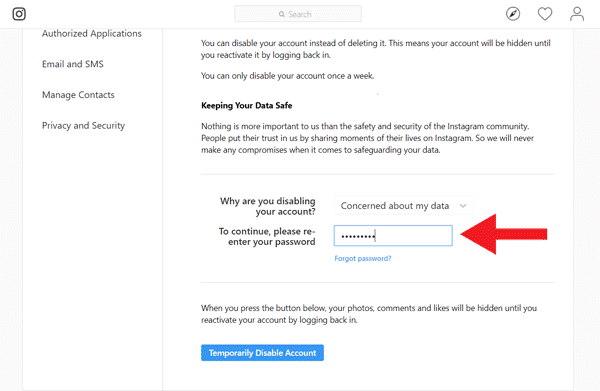
Task: Open the Explore compass icon
Action: [513, 14]
